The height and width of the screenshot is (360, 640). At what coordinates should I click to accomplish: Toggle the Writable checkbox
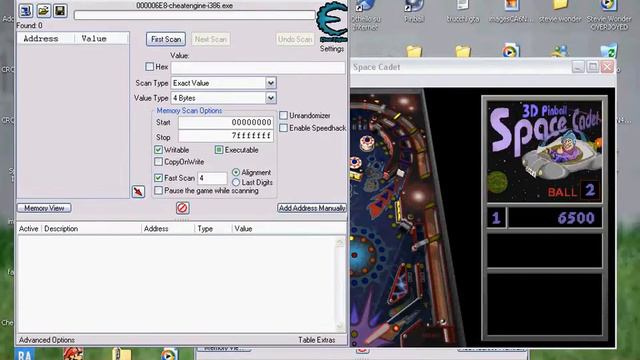point(158,150)
